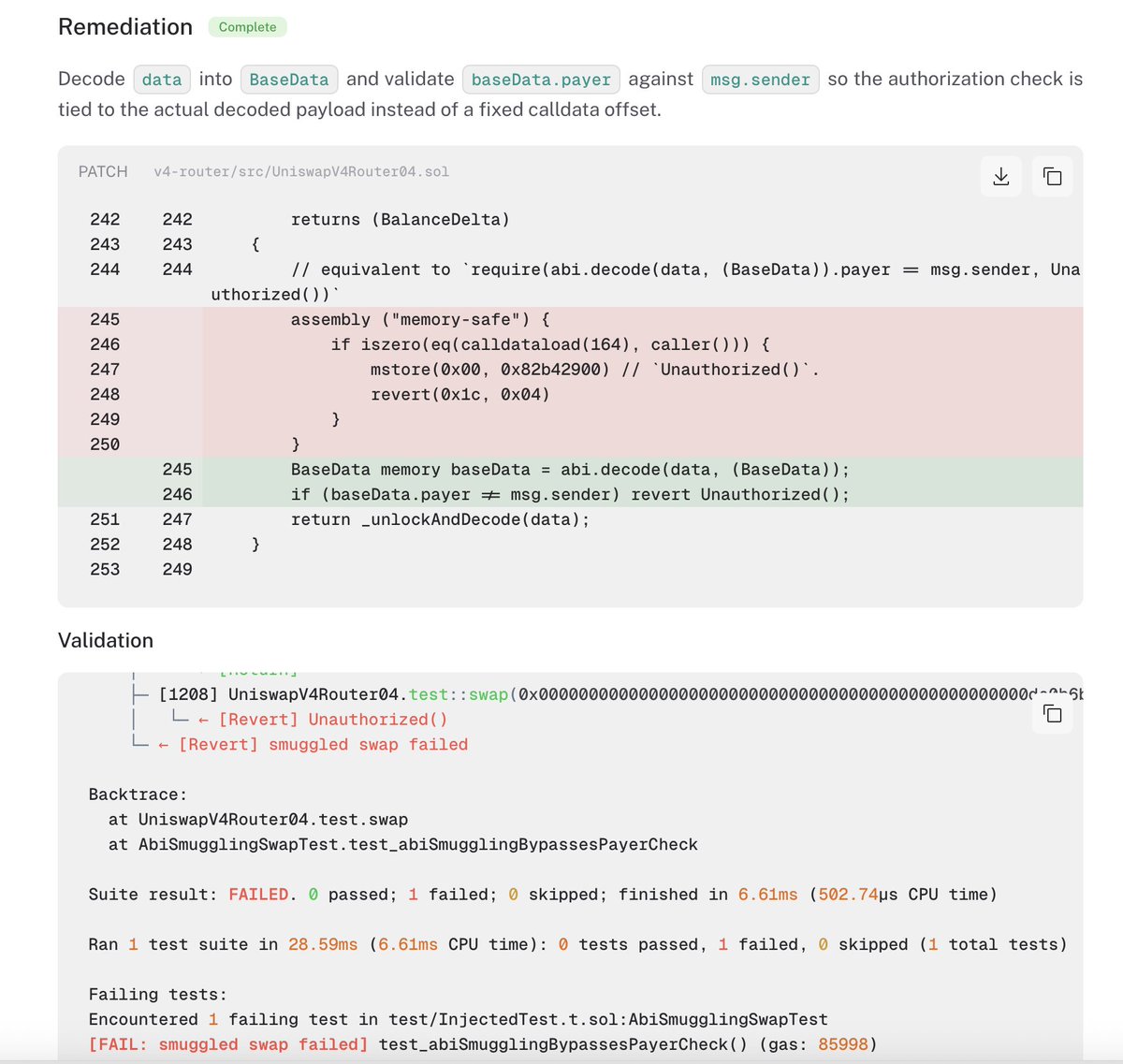1123x1064 pixels.
Task: Copy the Validation output block
Action: pyautogui.click(x=1053, y=714)
